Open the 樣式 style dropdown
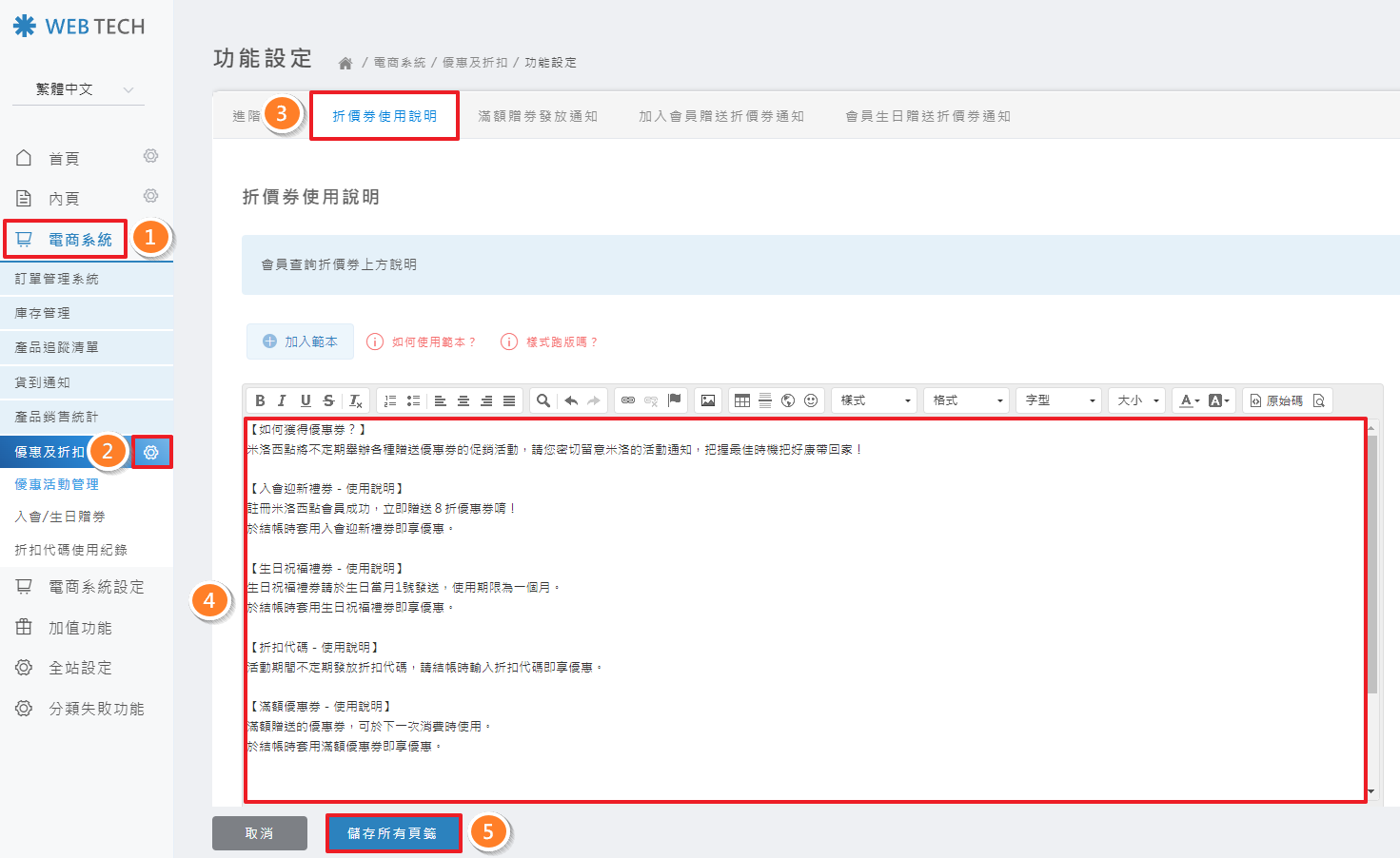The height and width of the screenshot is (858, 1400). pos(872,400)
